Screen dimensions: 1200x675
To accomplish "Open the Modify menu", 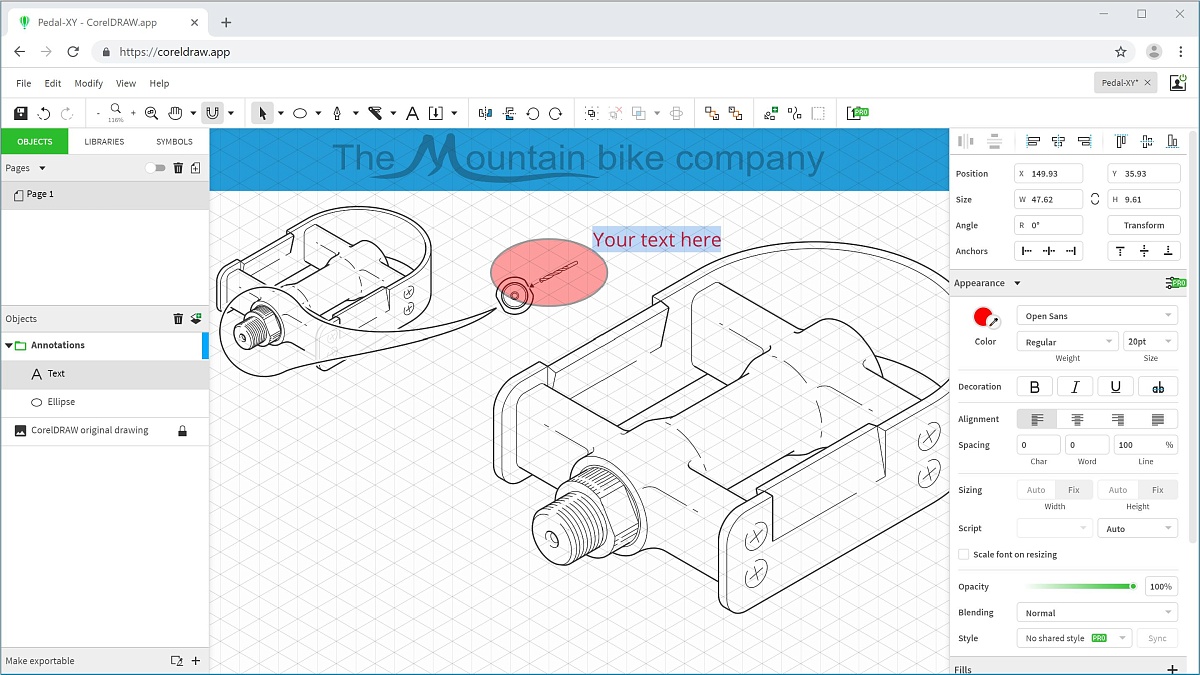I will [89, 84].
